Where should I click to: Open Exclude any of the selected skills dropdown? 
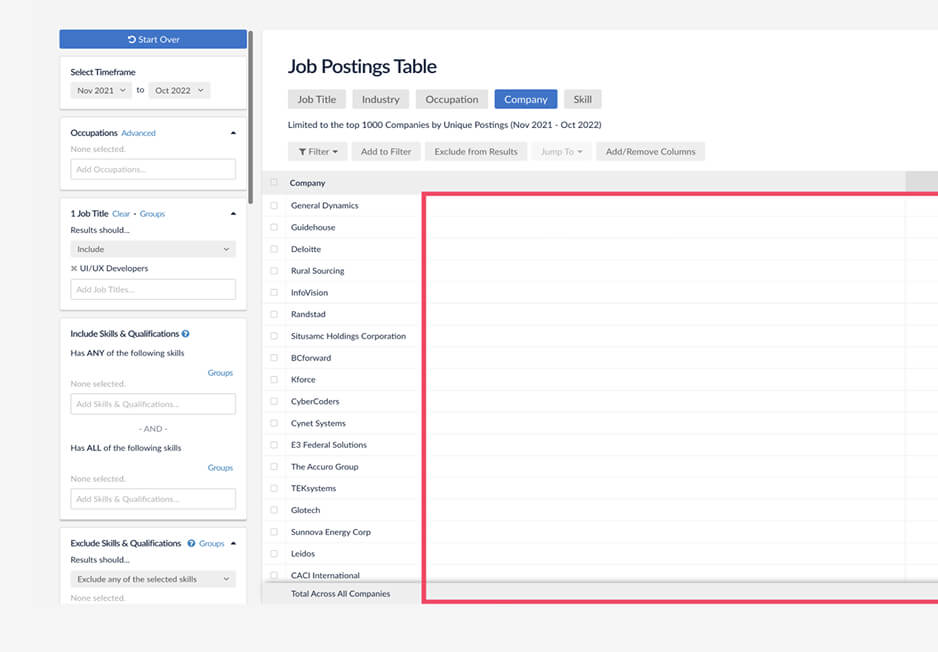(153, 579)
